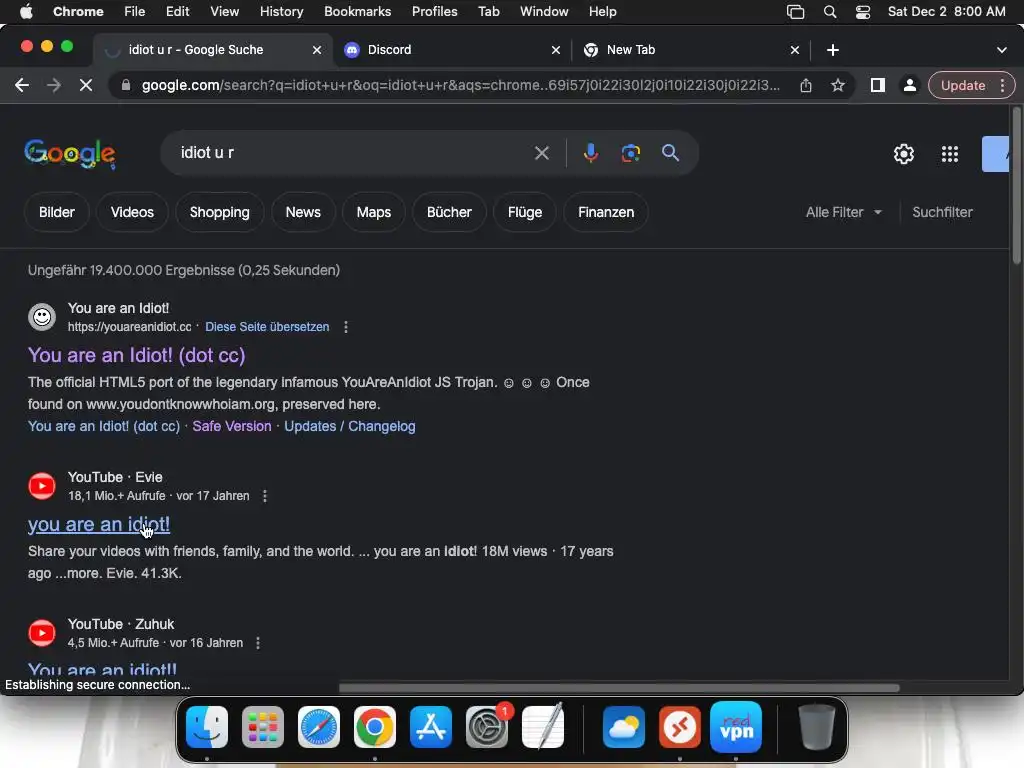Open Safari from the Dock
Screen dimensions: 1024x768
[319, 727]
